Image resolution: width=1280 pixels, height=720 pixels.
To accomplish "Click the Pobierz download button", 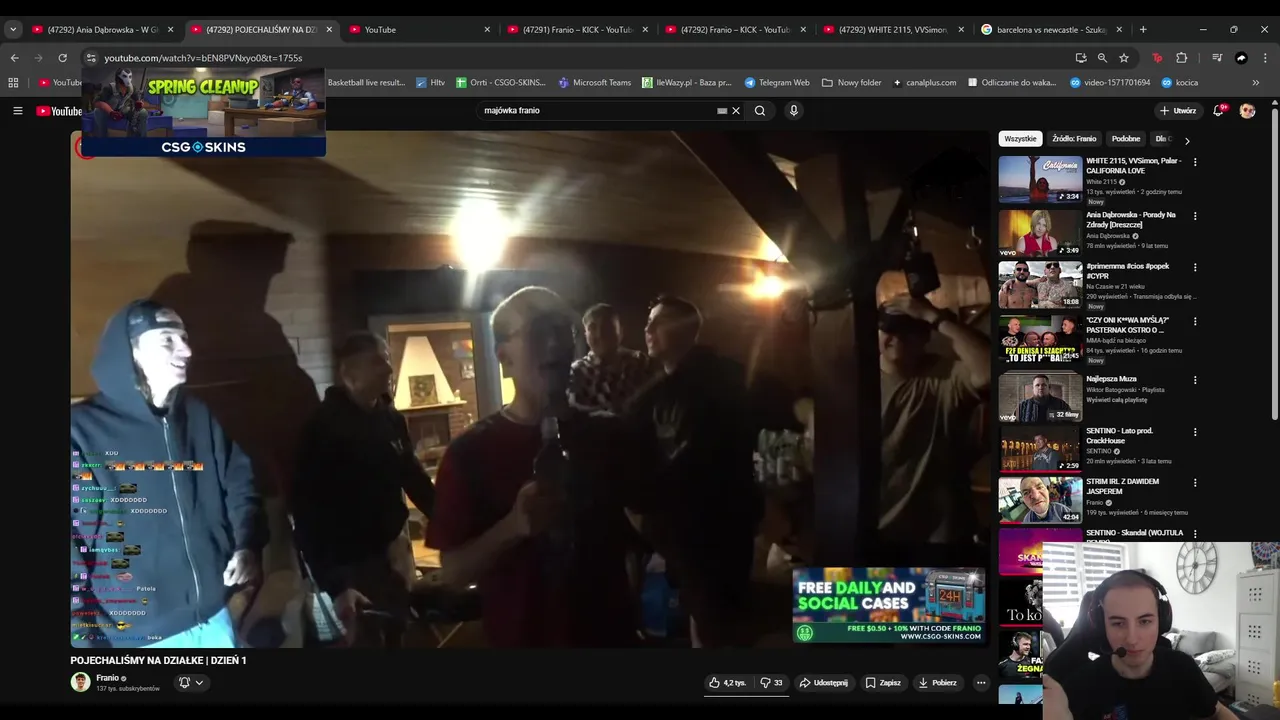I will (x=938, y=683).
